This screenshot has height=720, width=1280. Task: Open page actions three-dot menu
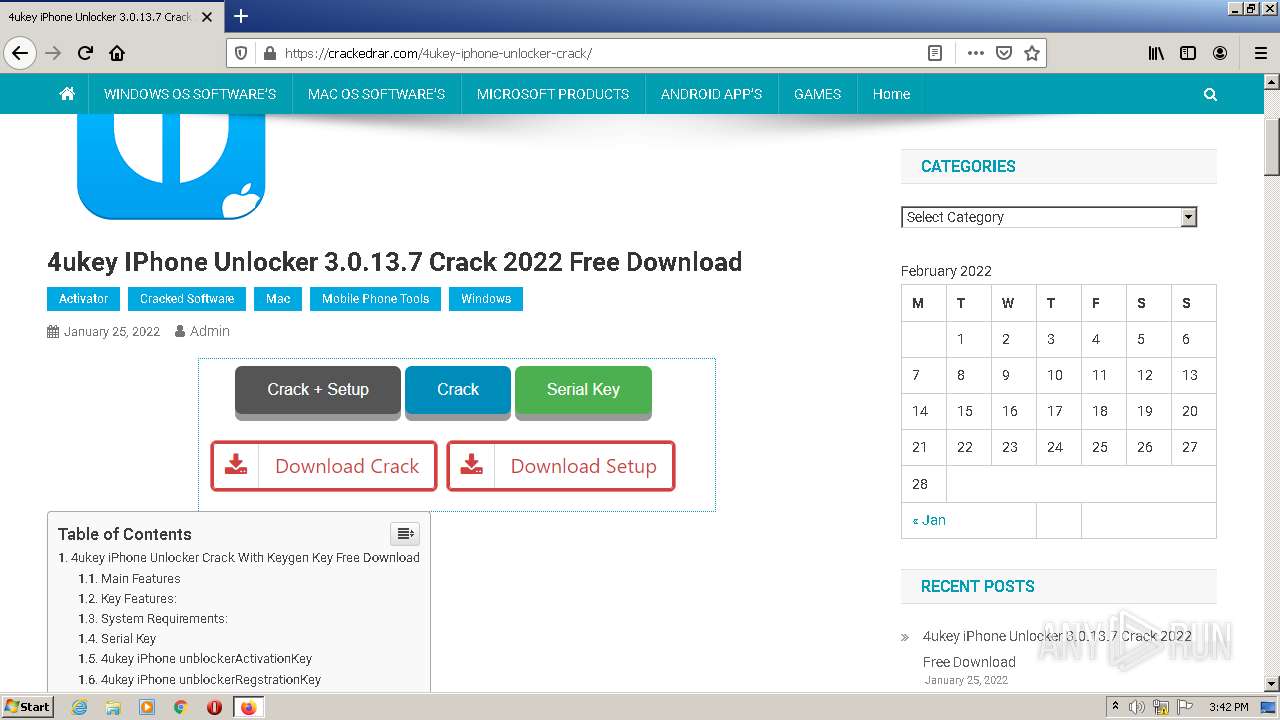(x=976, y=53)
